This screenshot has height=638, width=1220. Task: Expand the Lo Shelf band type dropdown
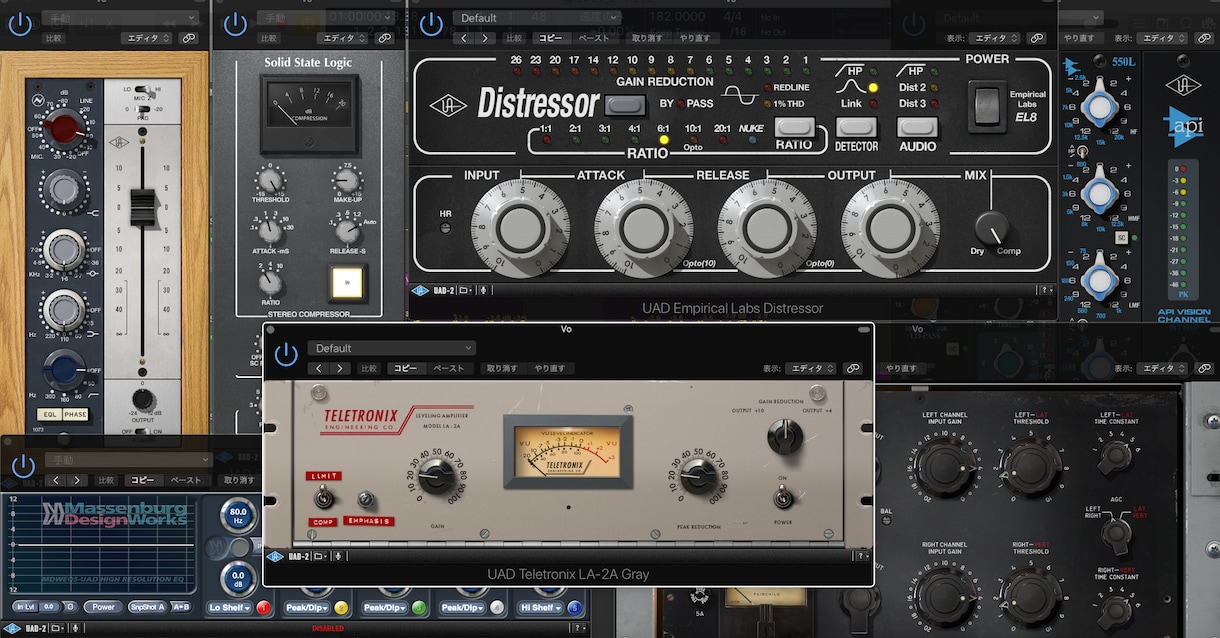[230, 607]
